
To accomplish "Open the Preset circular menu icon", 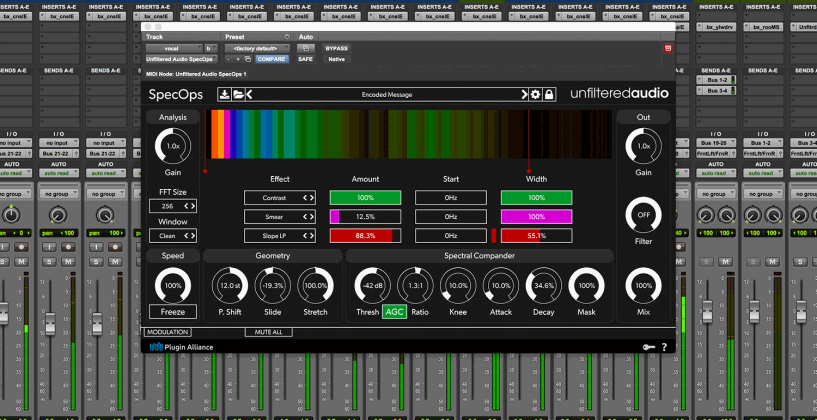I will (287, 37).
